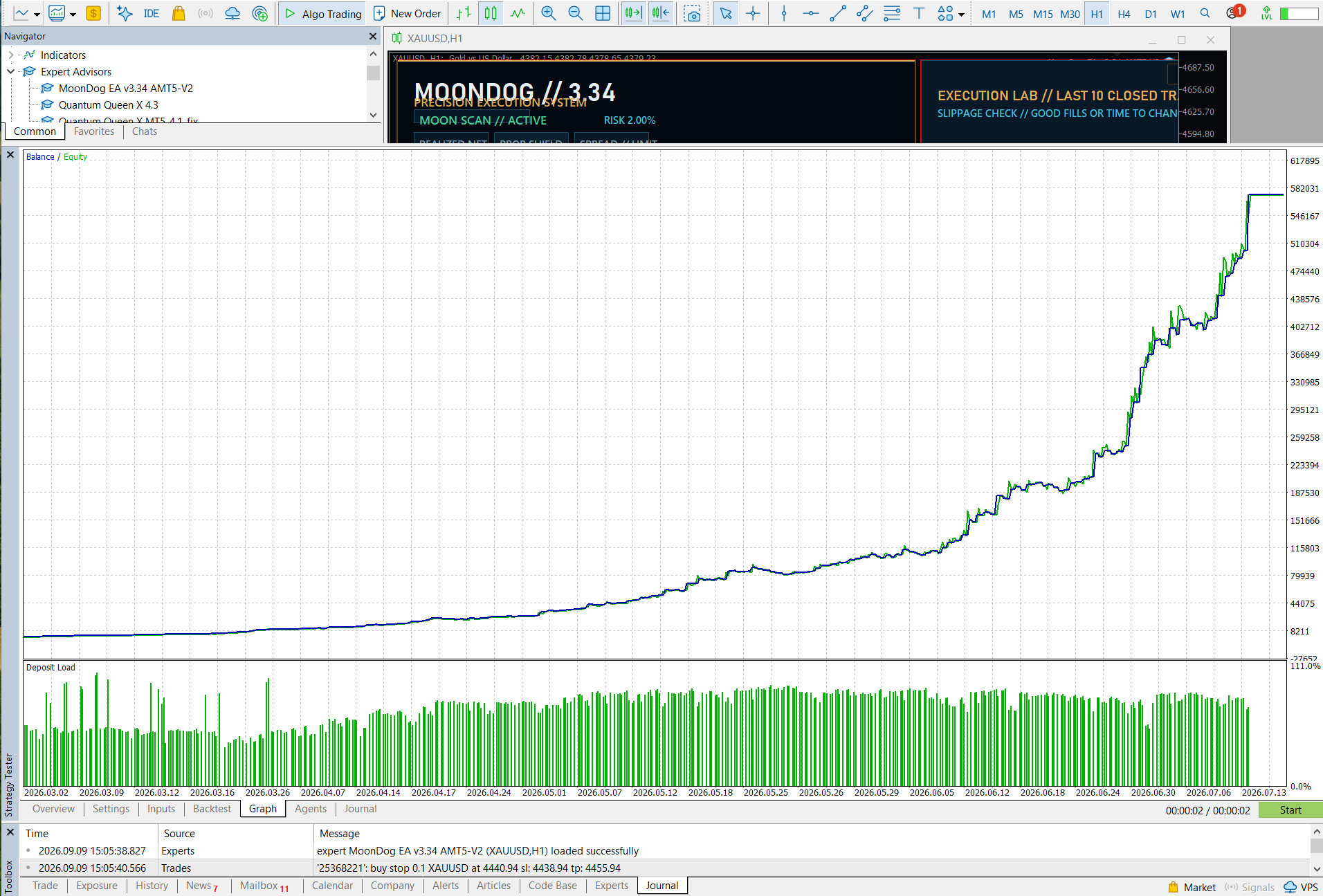Open the Market shopping bag icon
The width and height of the screenshot is (1323, 896).
pos(179,13)
